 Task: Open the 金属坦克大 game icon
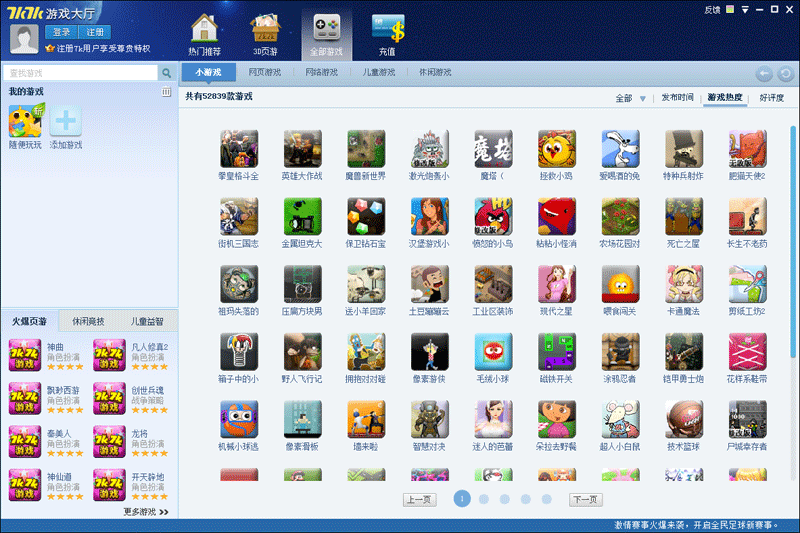(303, 216)
